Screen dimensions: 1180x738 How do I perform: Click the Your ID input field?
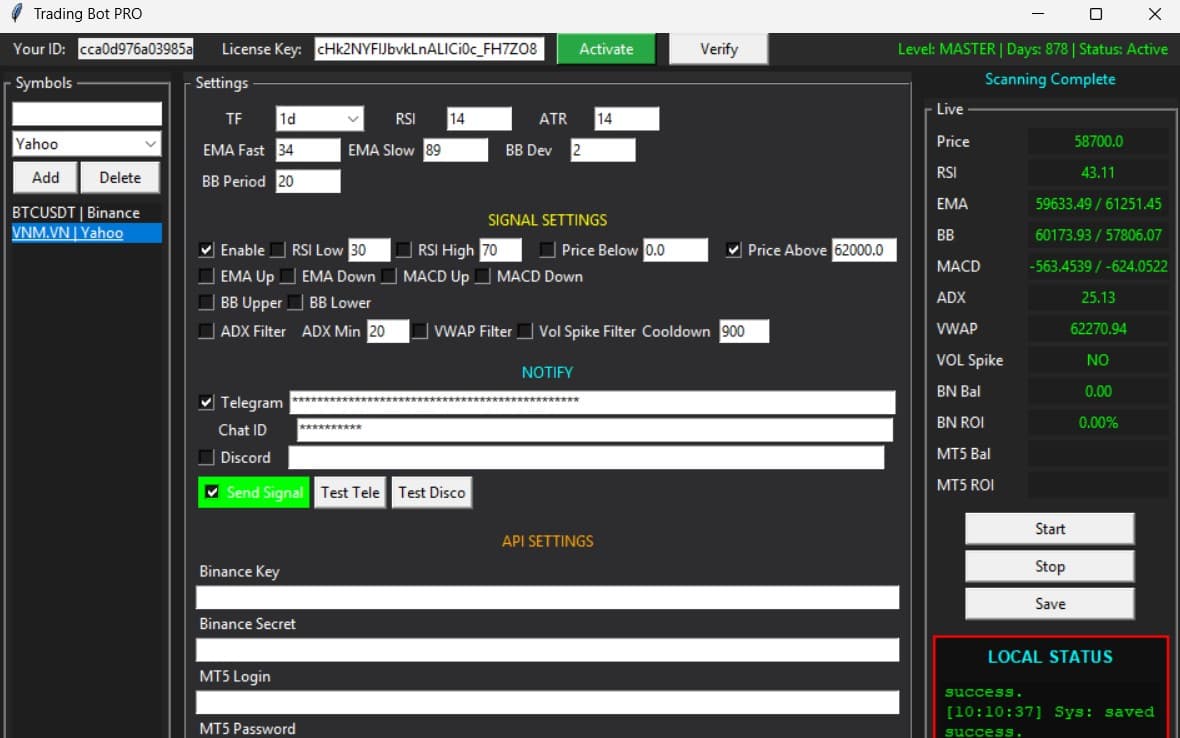(x=136, y=49)
